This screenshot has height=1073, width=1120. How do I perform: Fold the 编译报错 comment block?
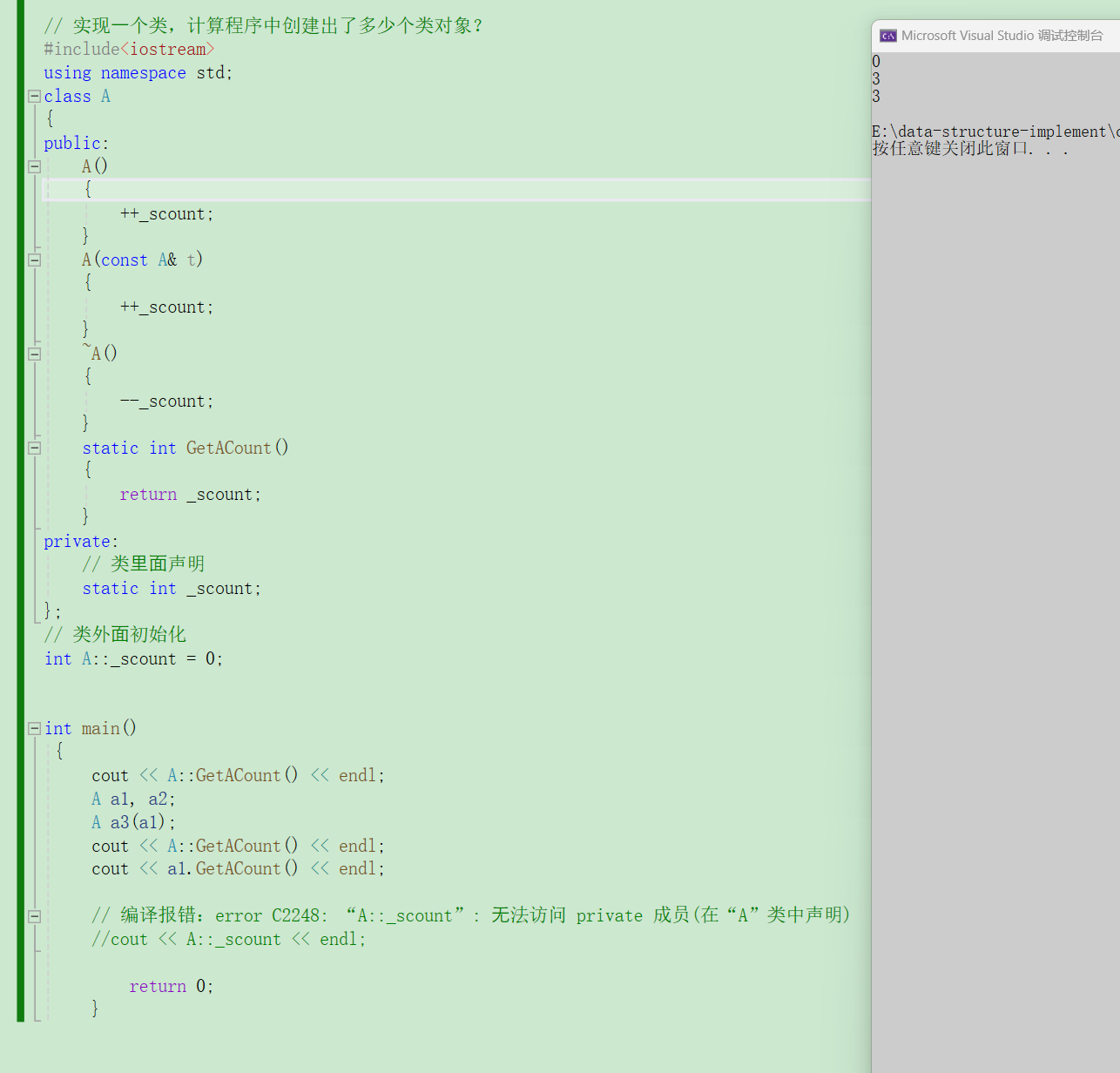(35, 916)
